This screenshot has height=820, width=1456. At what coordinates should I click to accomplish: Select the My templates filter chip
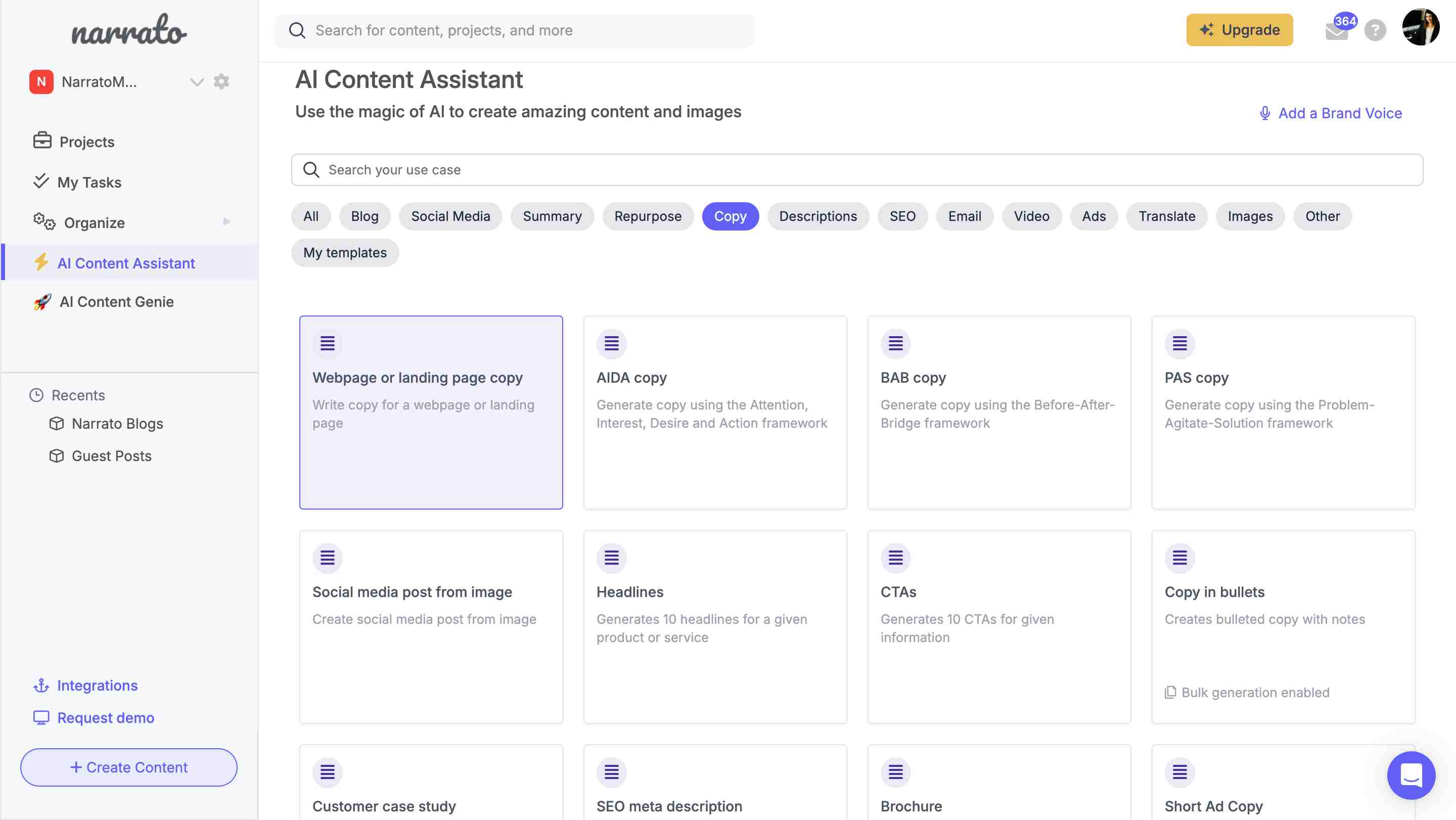click(x=345, y=253)
